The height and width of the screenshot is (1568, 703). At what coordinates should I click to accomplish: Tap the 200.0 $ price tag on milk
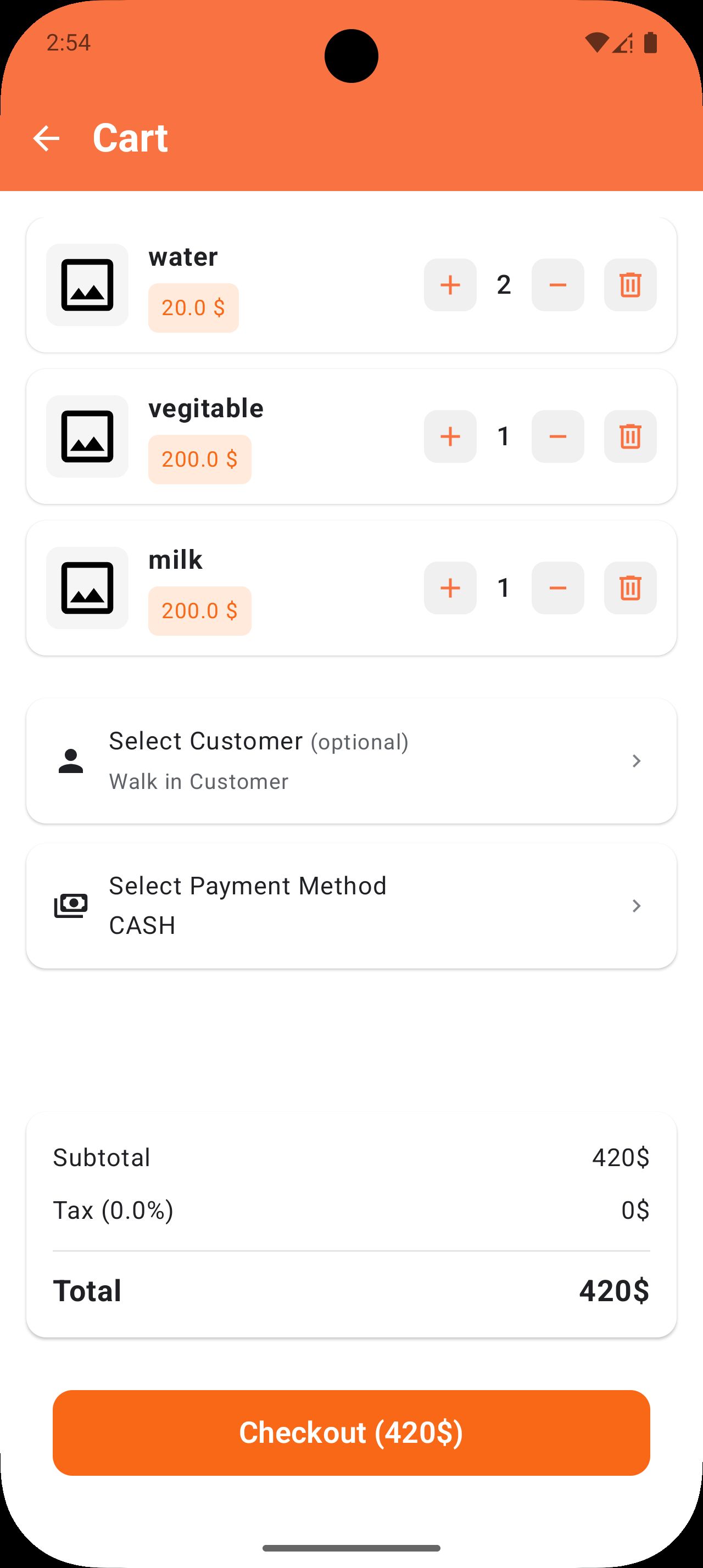click(x=199, y=611)
